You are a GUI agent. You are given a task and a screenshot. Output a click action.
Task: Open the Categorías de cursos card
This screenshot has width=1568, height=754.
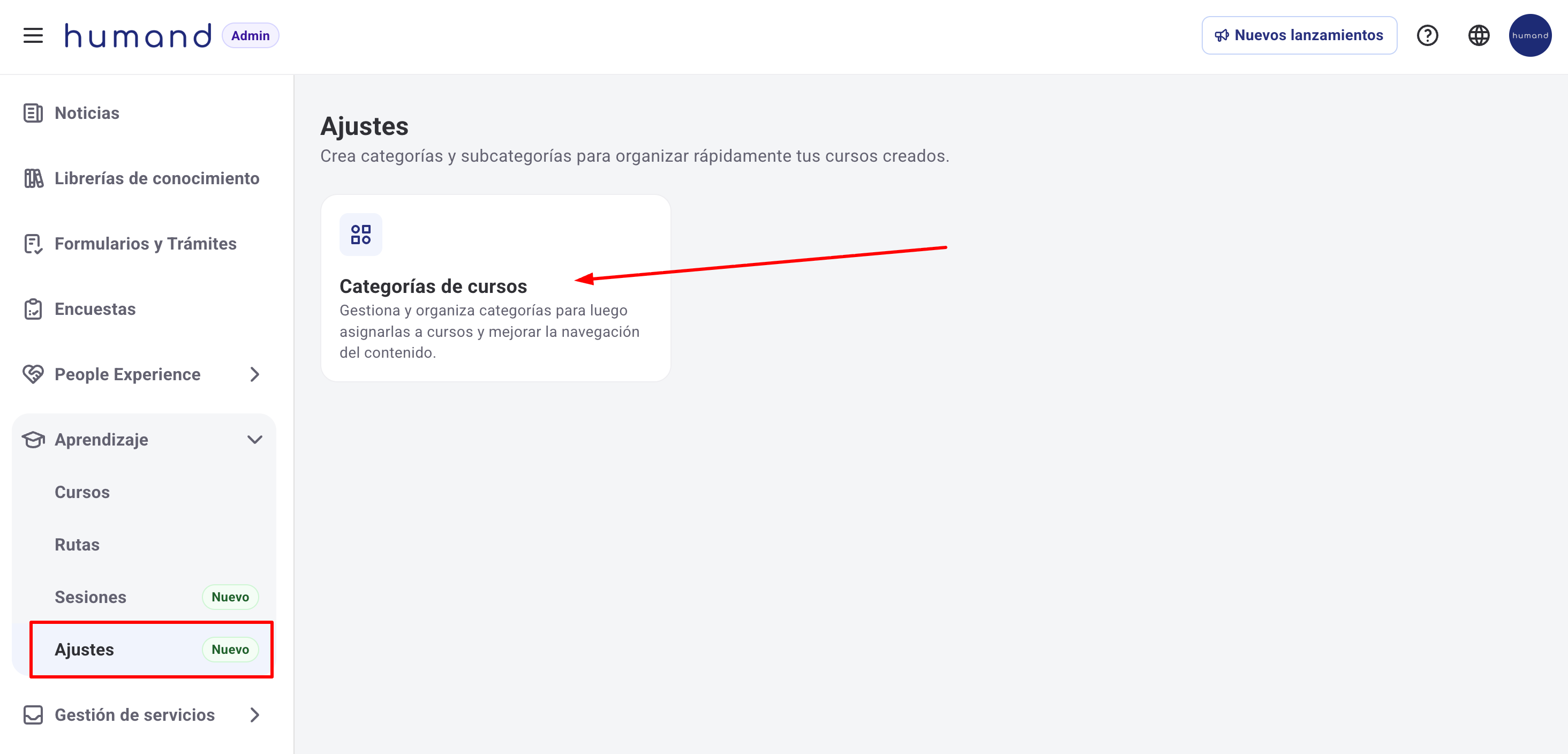click(495, 288)
